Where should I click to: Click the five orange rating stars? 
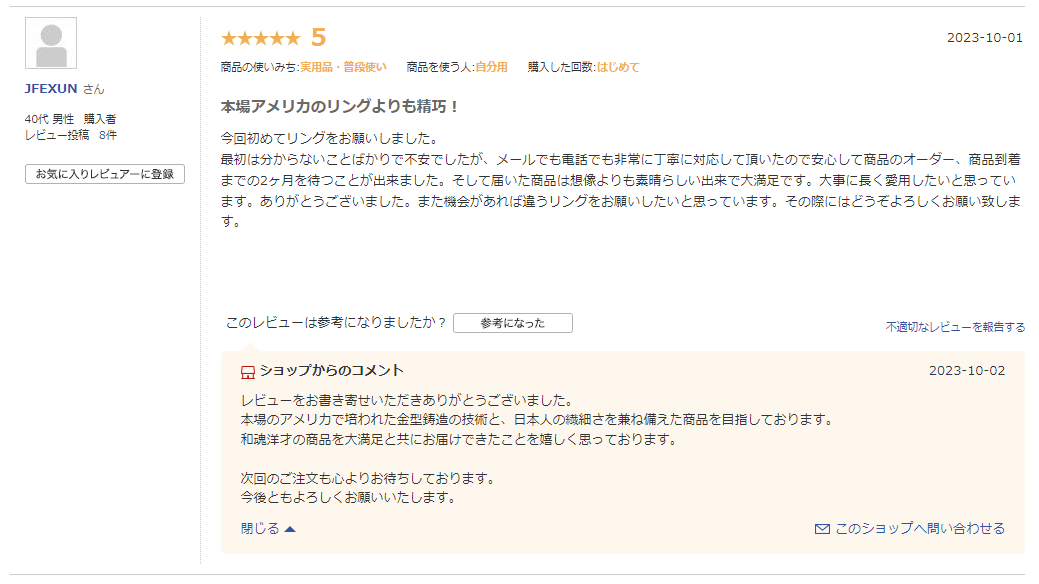pos(260,39)
